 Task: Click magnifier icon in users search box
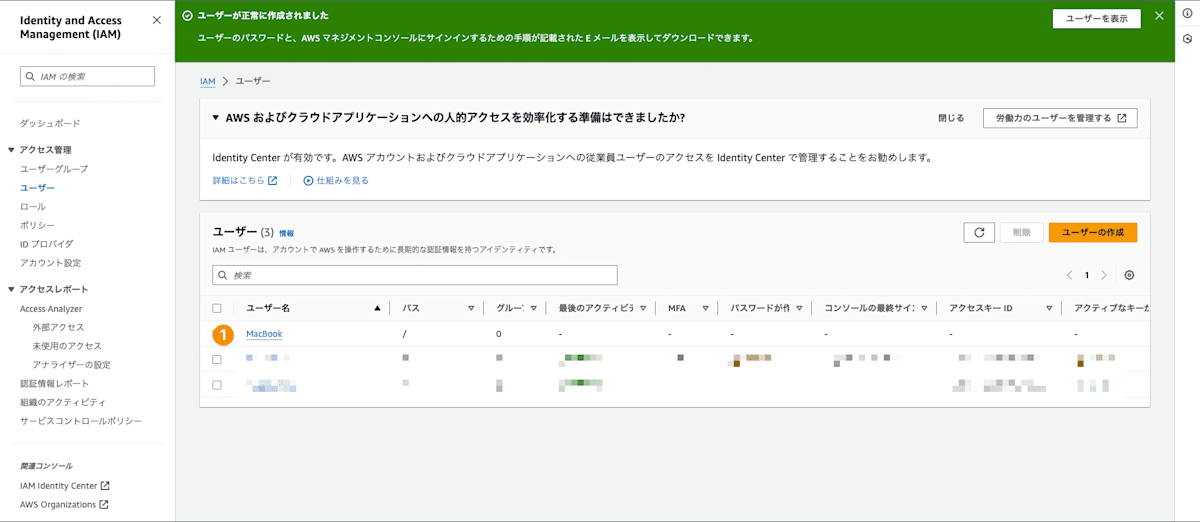223,275
